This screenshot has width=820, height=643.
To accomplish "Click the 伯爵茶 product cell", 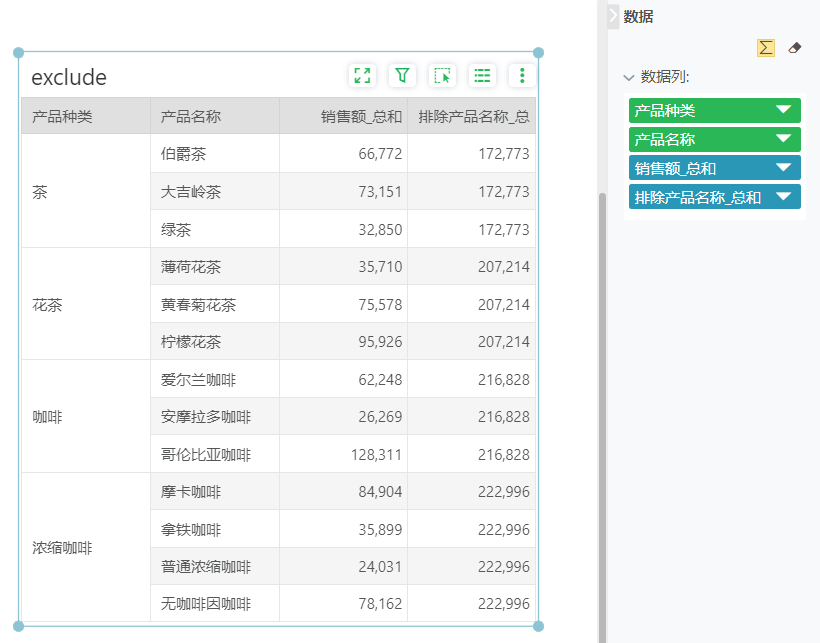I will point(214,154).
